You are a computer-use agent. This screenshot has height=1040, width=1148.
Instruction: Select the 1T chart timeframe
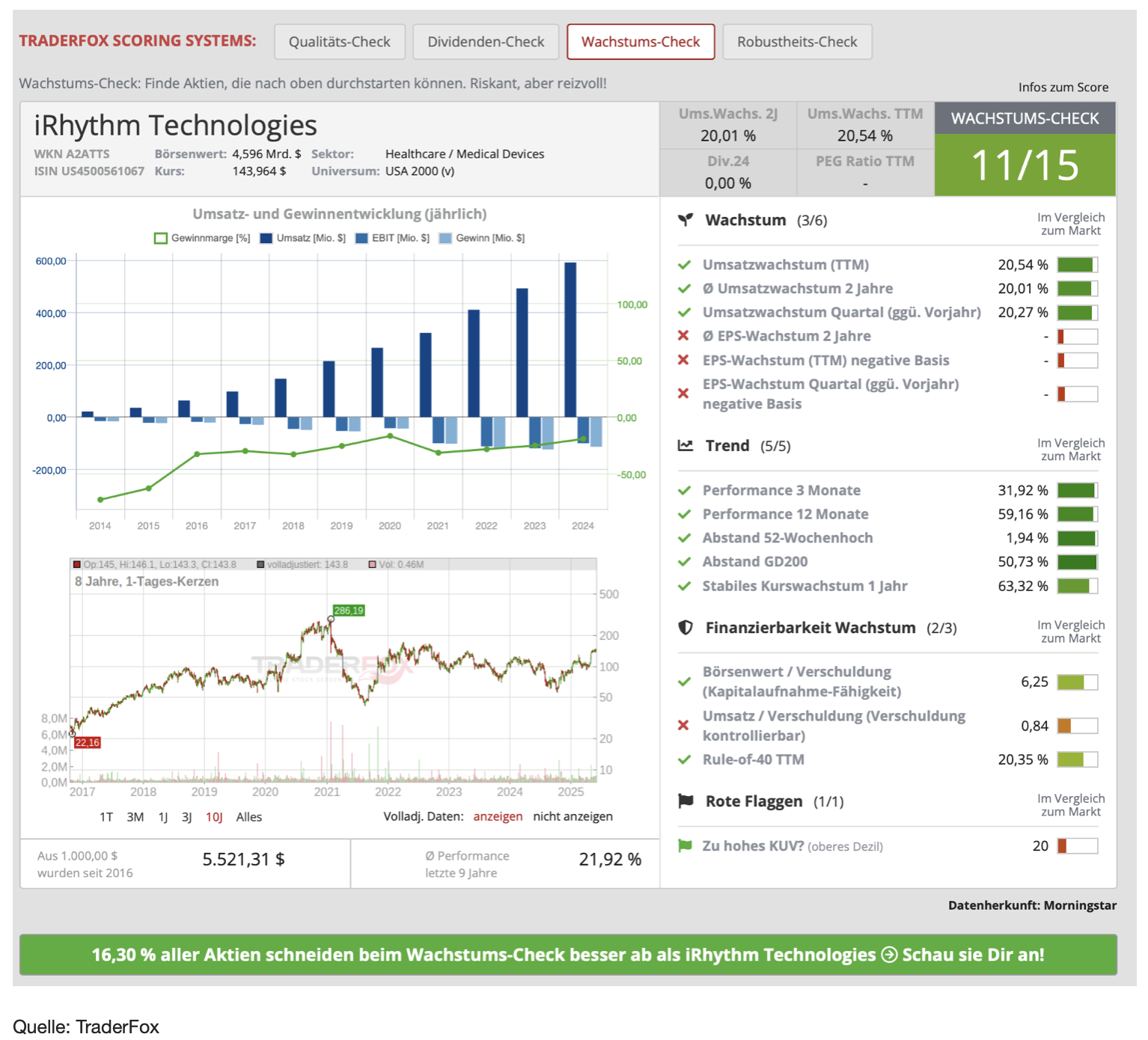pos(106,817)
